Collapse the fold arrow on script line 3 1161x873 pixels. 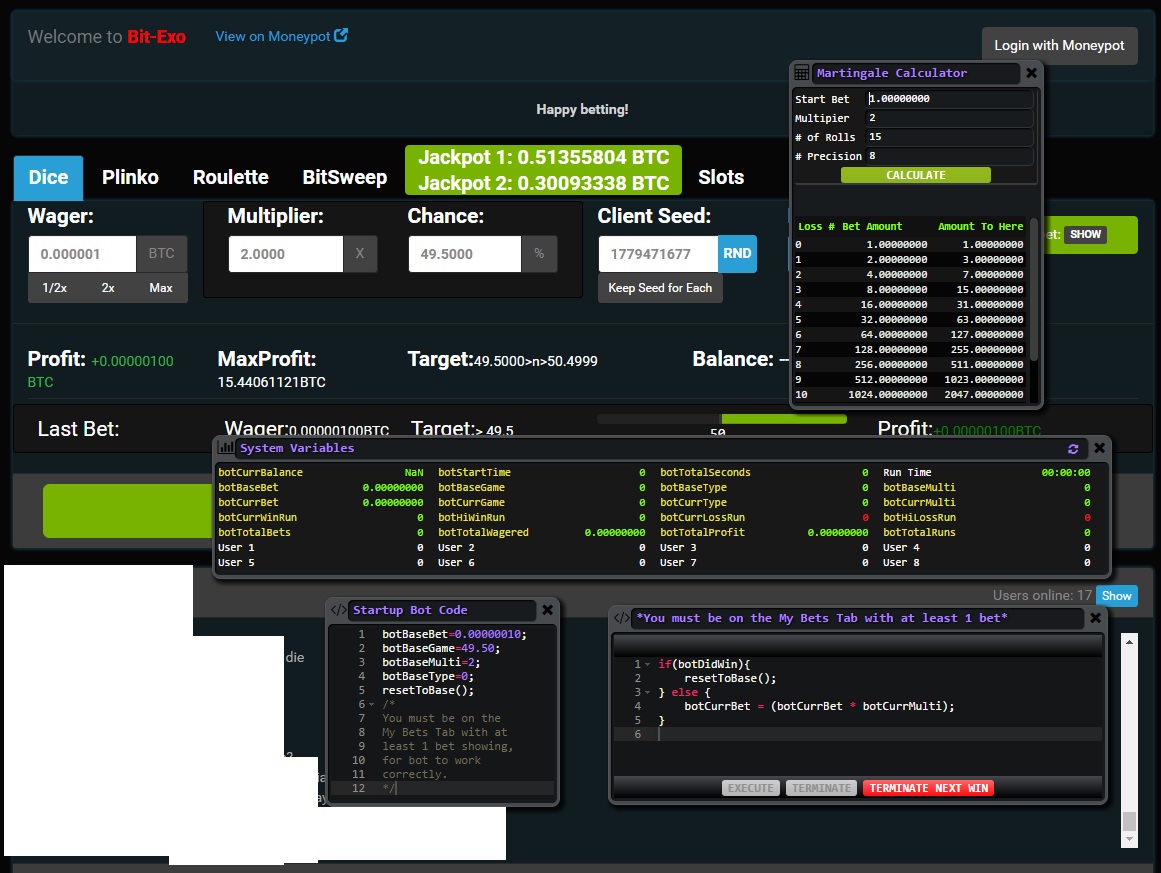click(648, 692)
